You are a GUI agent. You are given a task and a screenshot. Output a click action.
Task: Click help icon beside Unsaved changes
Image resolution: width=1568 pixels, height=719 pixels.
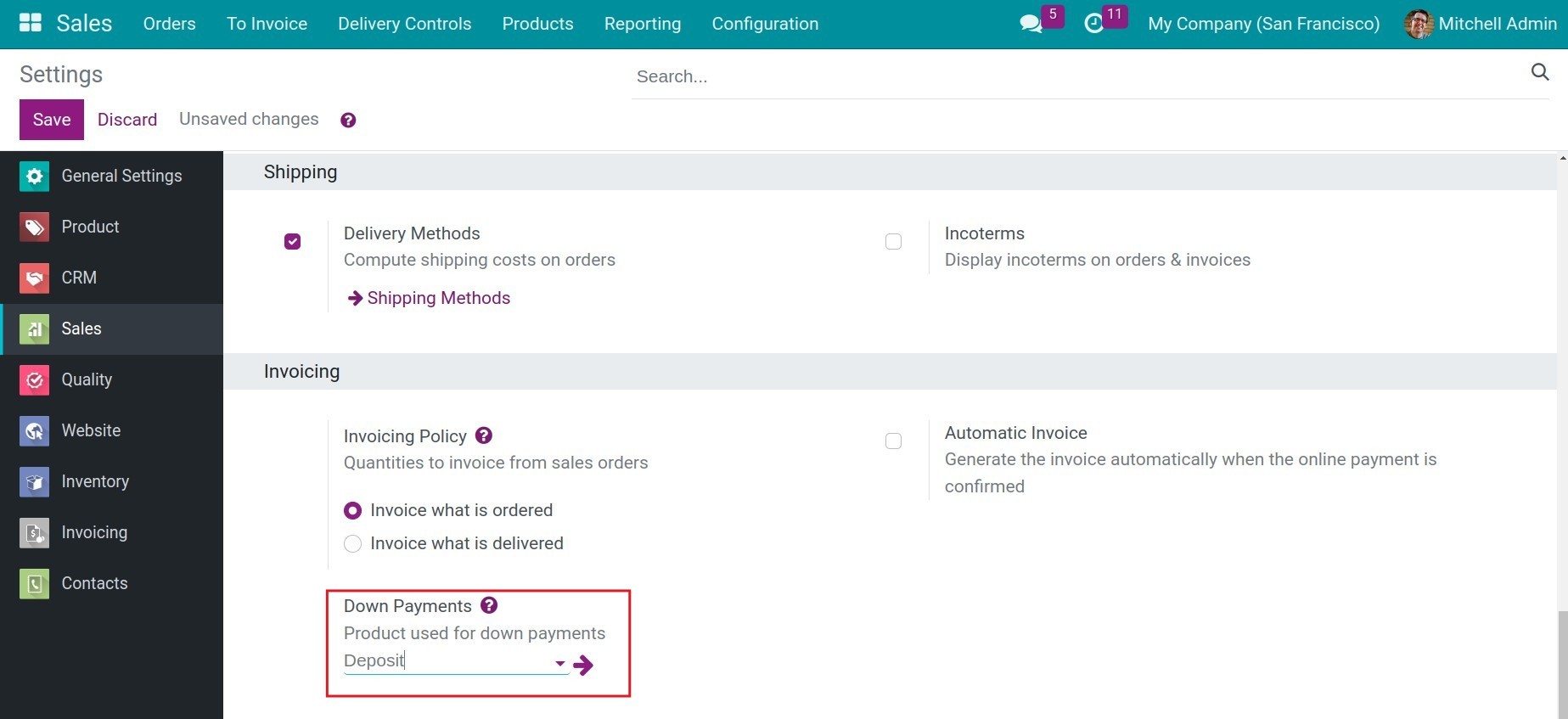coord(348,121)
